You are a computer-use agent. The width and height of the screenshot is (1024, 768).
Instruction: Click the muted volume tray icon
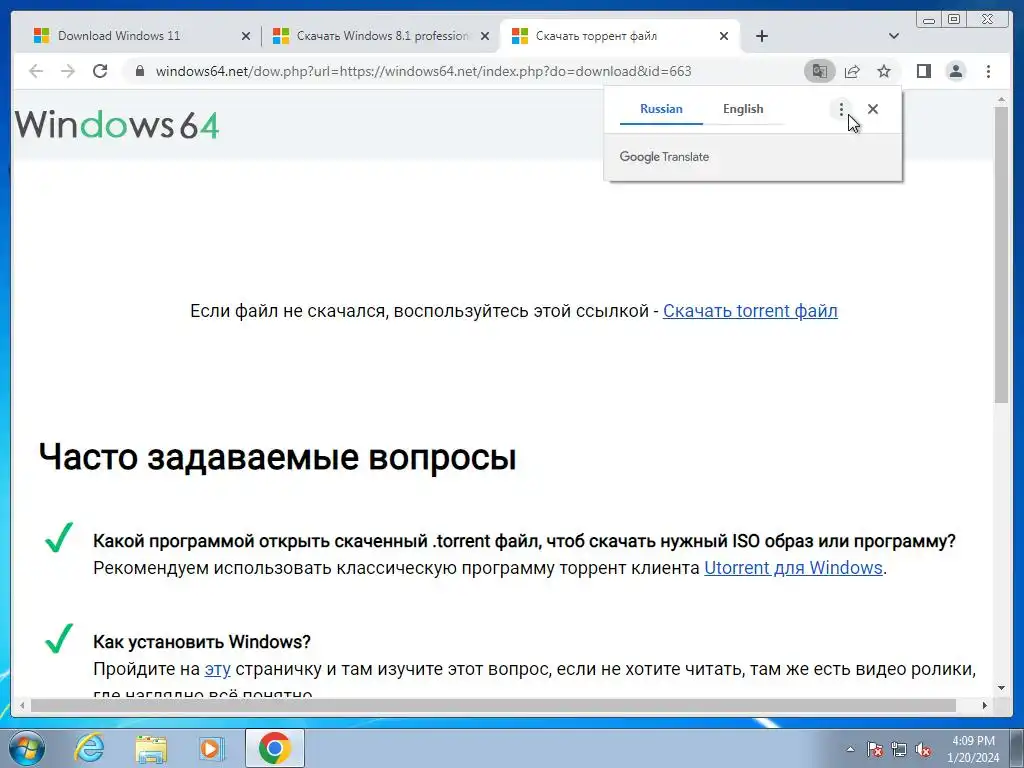[923, 749]
